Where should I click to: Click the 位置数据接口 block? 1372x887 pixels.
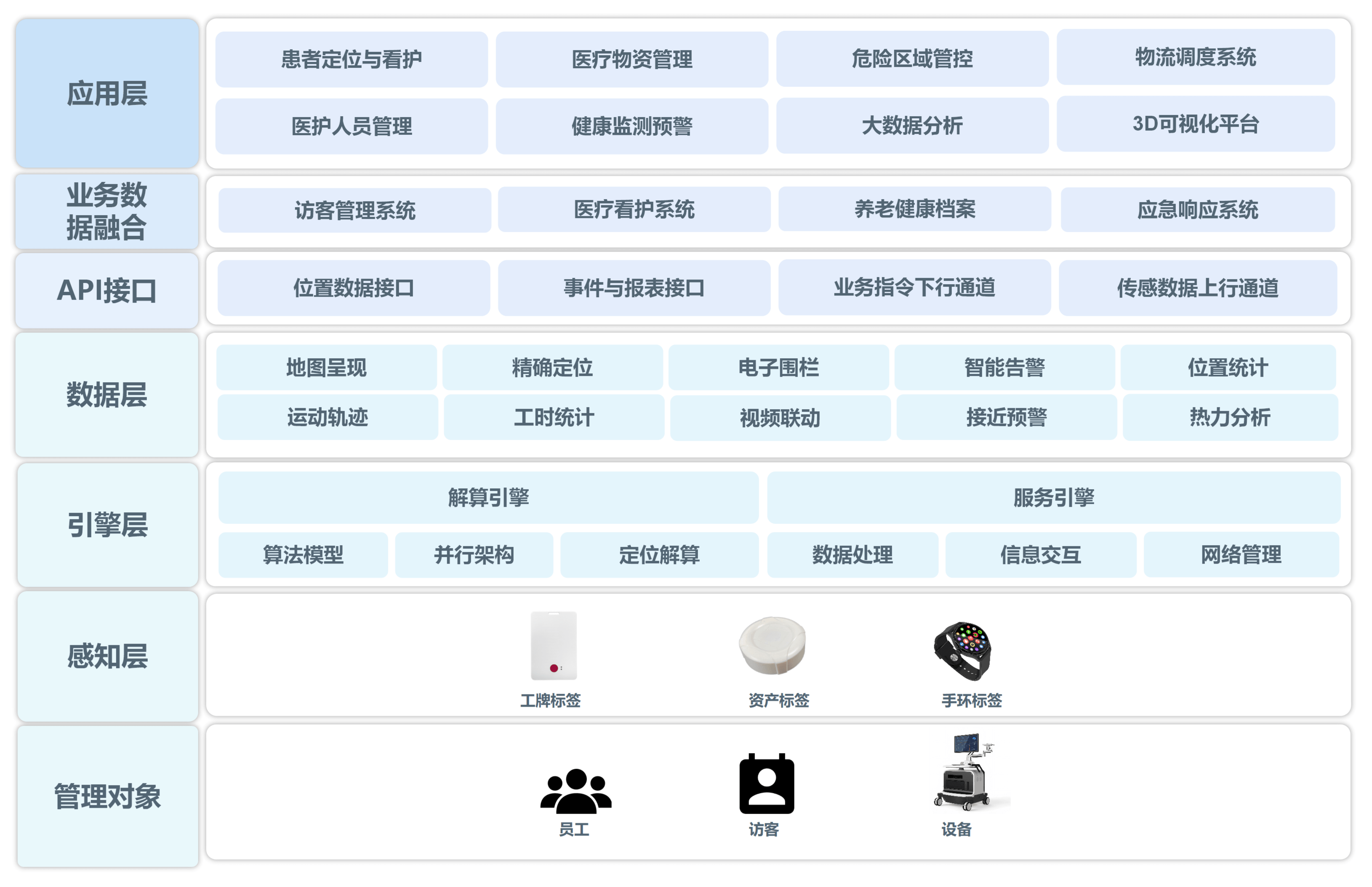pyautogui.click(x=354, y=288)
